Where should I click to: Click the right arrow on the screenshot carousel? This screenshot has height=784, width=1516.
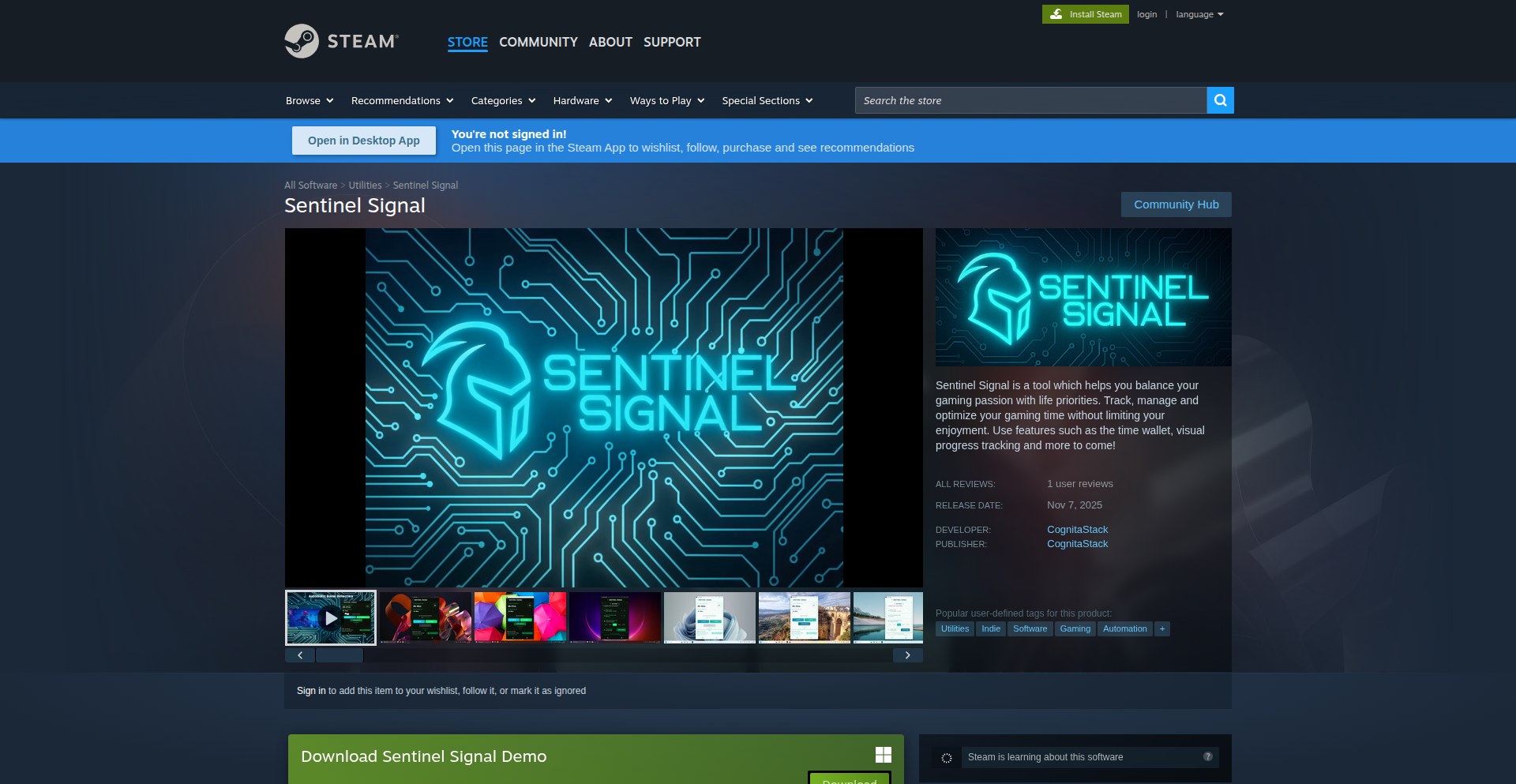[908, 655]
